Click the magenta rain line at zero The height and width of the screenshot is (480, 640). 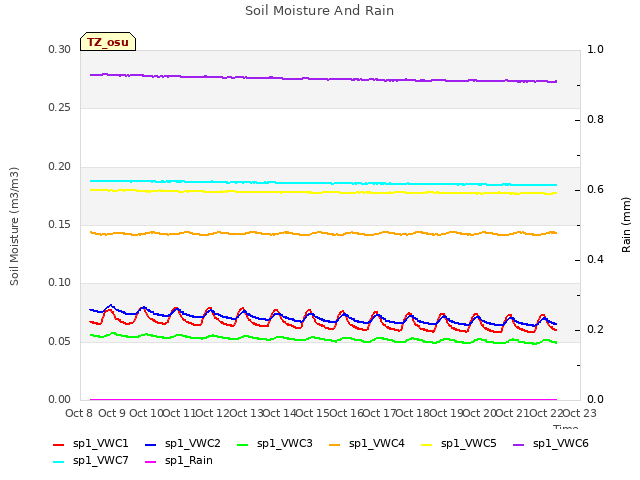click(322, 399)
